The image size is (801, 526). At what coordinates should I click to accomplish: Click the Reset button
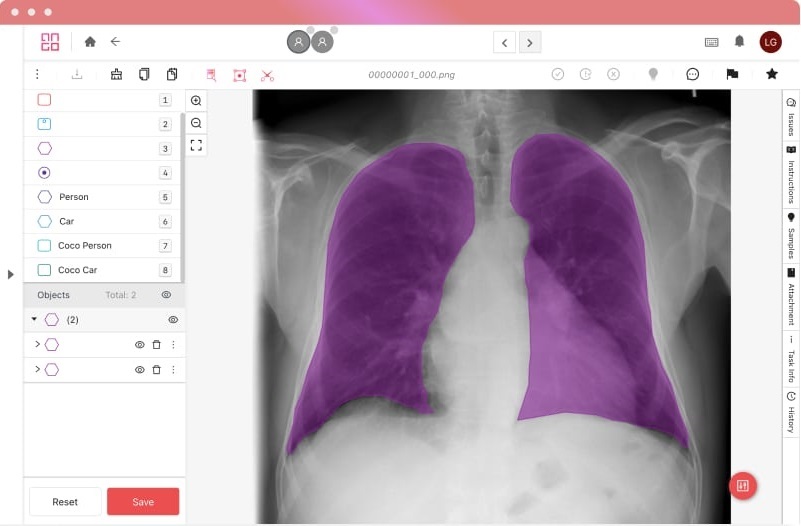pyautogui.click(x=65, y=502)
